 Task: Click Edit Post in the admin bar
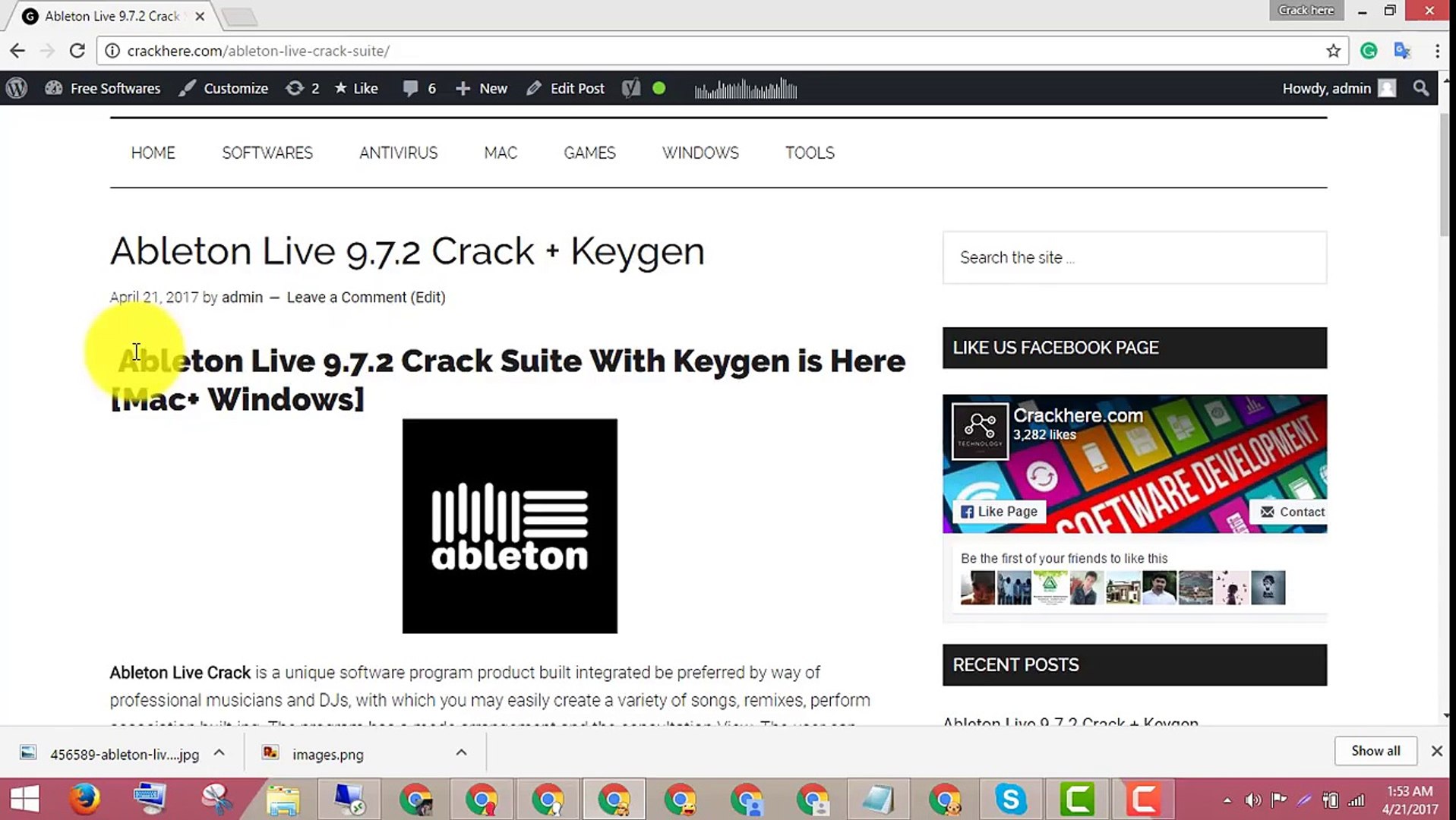tap(565, 89)
